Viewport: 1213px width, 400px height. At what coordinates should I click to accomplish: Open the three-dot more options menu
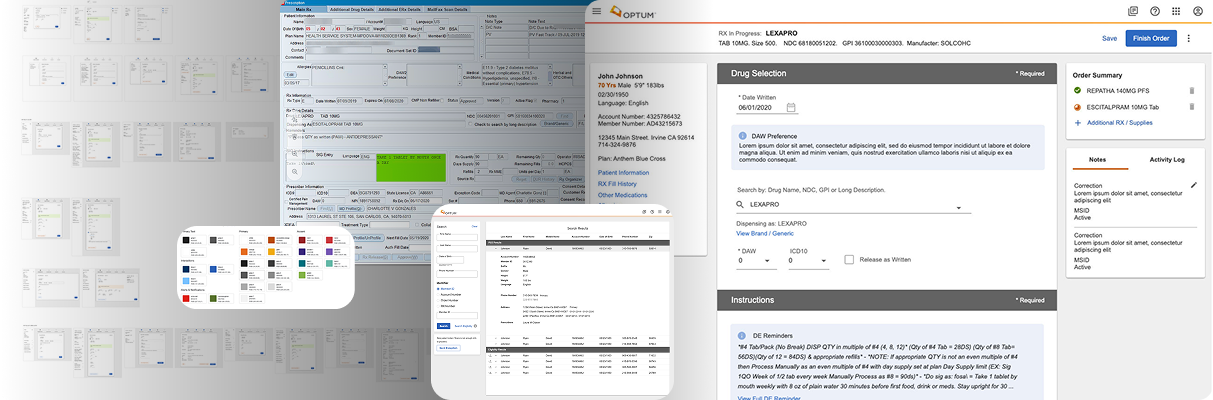[x=1189, y=38]
